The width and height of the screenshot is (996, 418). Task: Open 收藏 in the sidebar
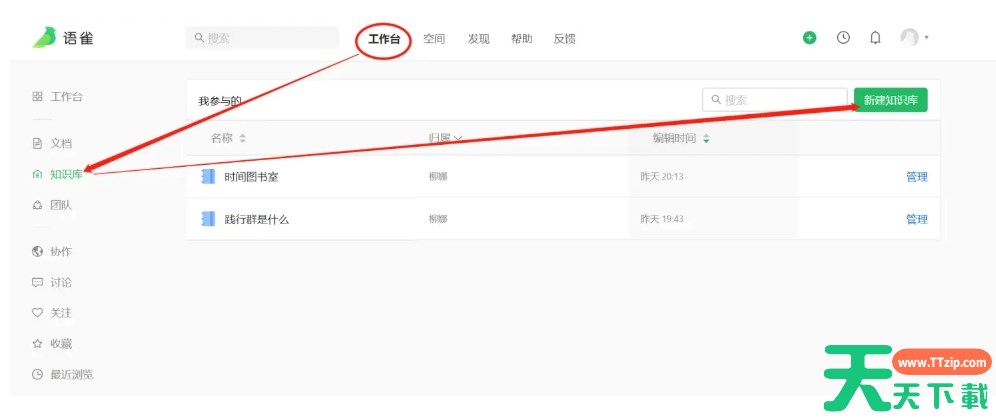tap(60, 344)
